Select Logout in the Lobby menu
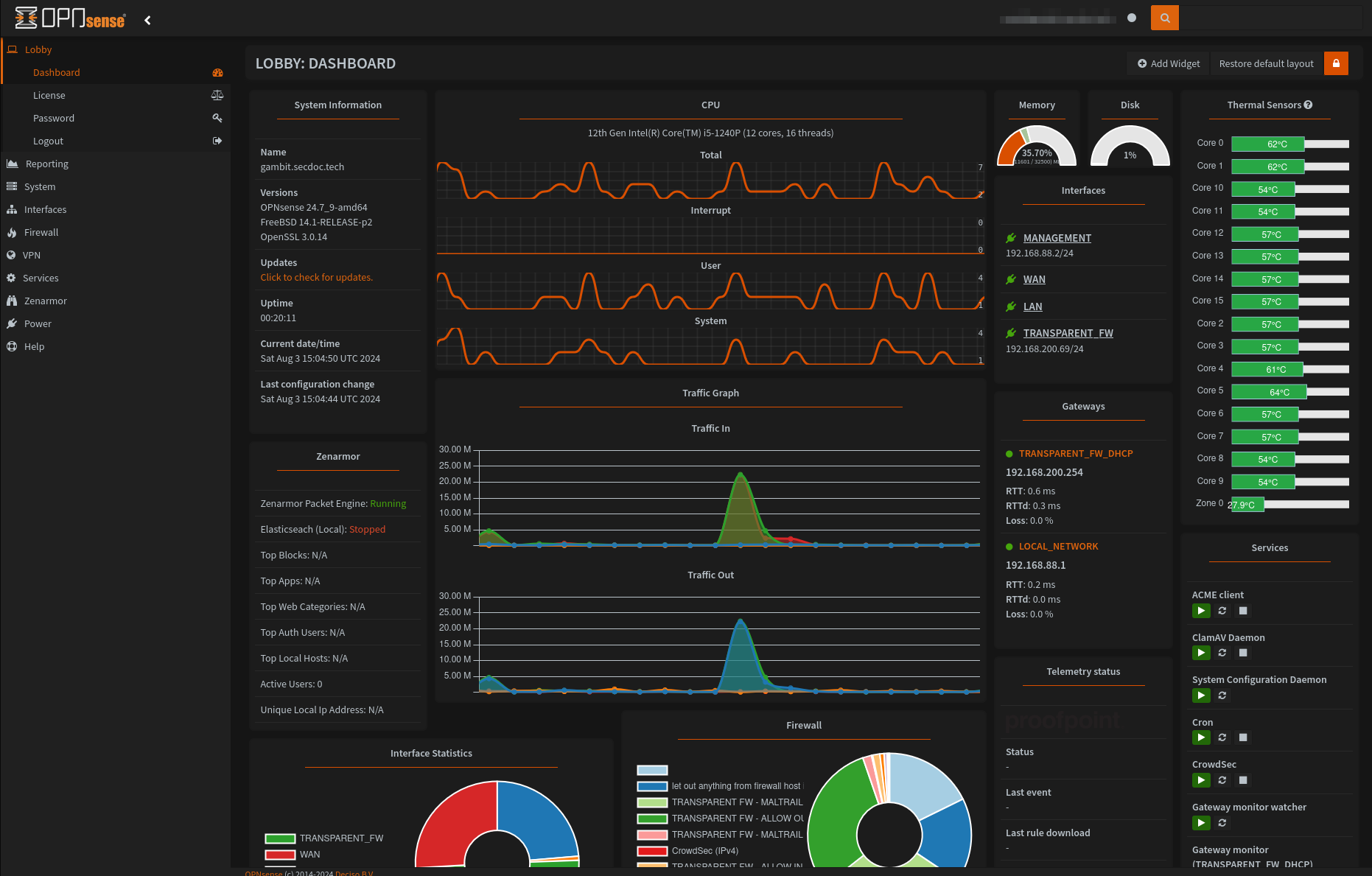The height and width of the screenshot is (876, 1372). (48, 141)
